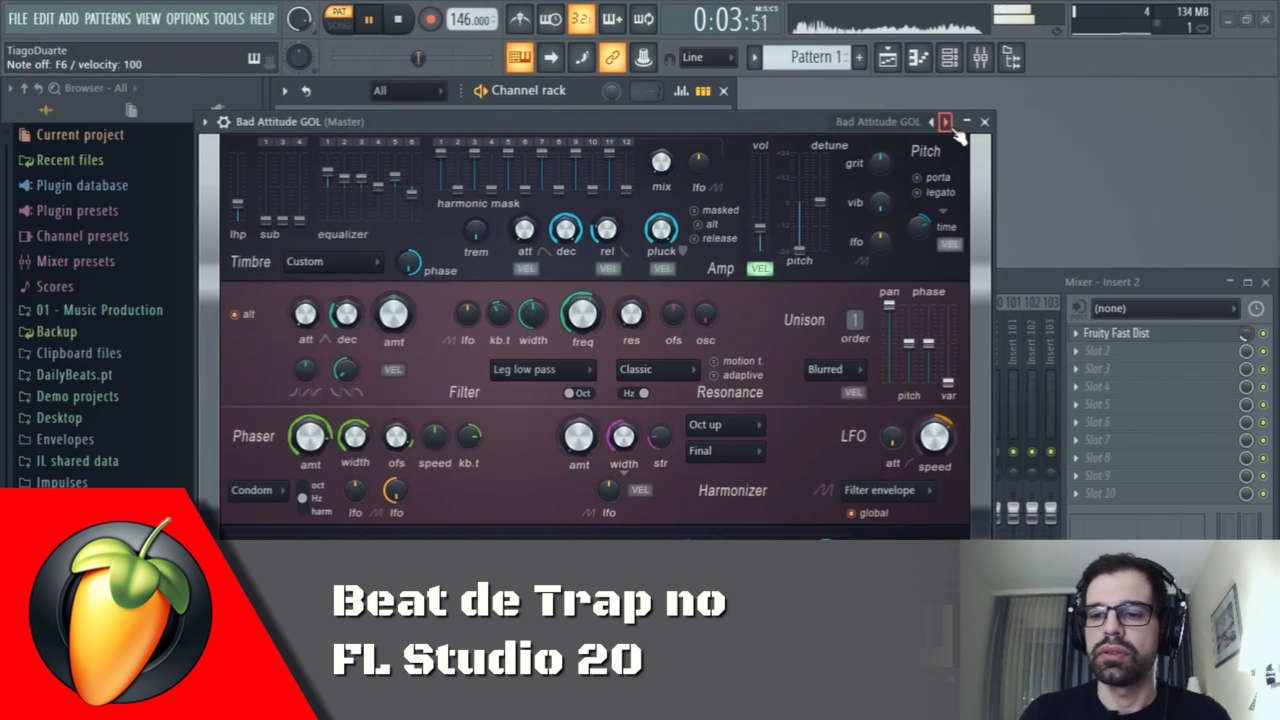Toggle the metronome icon
Screen dimensions: 1280x720
(x=519, y=19)
